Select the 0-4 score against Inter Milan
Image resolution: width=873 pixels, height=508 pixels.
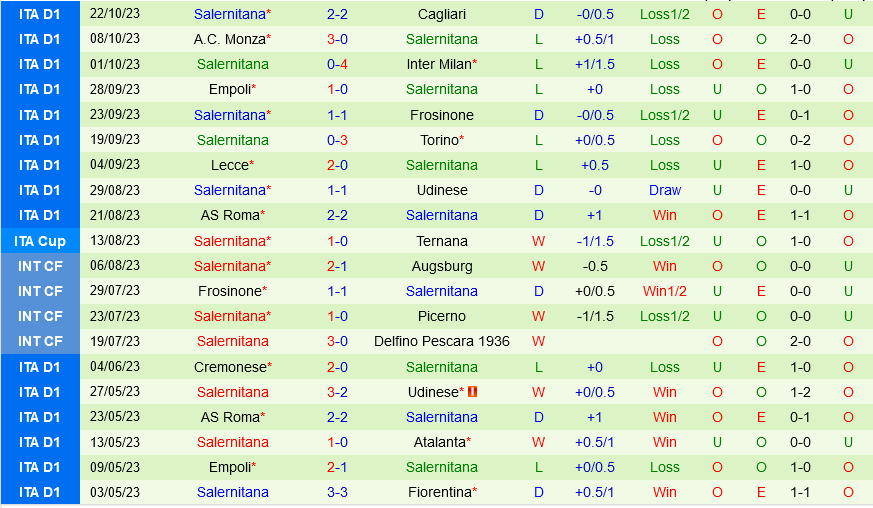pyautogui.click(x=337, y=64)
